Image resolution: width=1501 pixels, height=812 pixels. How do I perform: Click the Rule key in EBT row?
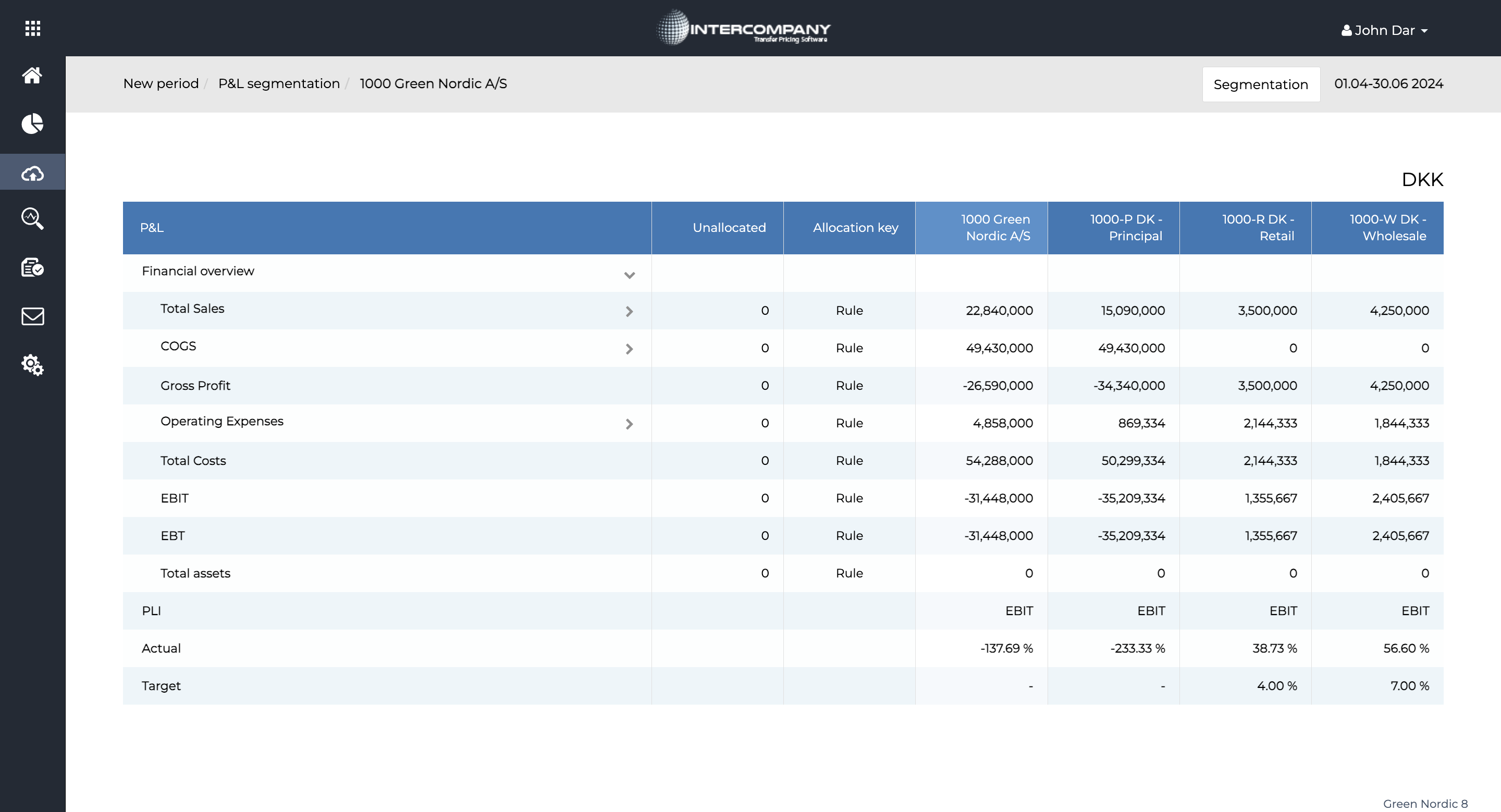[x=850, y=536]
